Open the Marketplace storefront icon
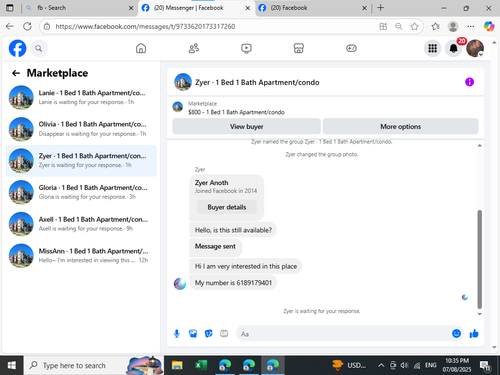The image size is (500, 375). pos(299,49)
